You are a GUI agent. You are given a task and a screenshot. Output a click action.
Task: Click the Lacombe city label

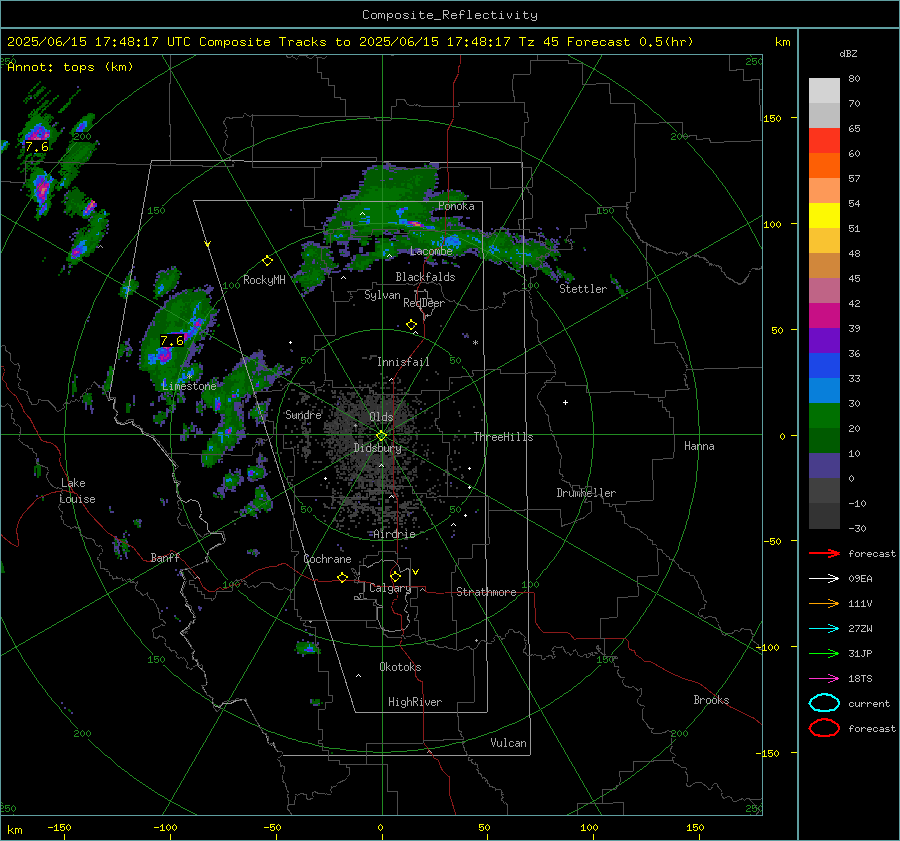coord(431,251)
